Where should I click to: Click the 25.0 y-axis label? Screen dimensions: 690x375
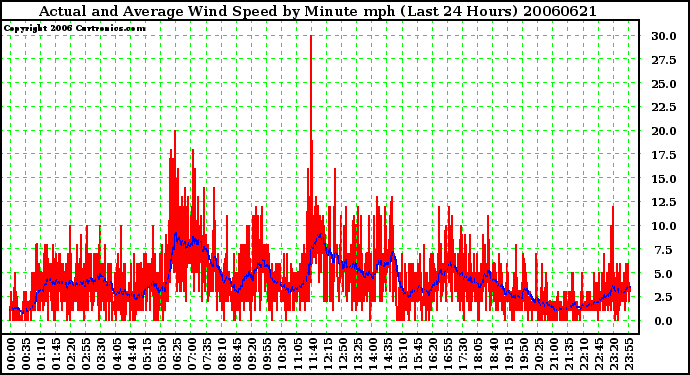coord(664,84)
